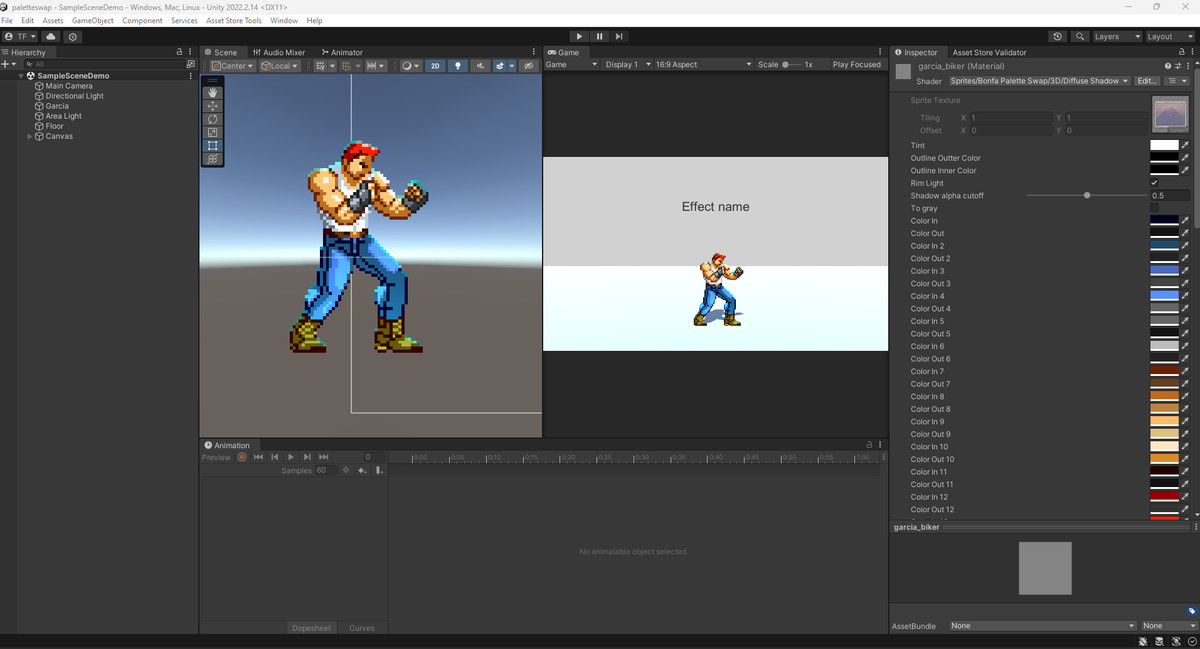The height and width of the screenshot is (649, 1200).
Task: Switch to Audio Mixer tab
Action: (x=279, y=52)
